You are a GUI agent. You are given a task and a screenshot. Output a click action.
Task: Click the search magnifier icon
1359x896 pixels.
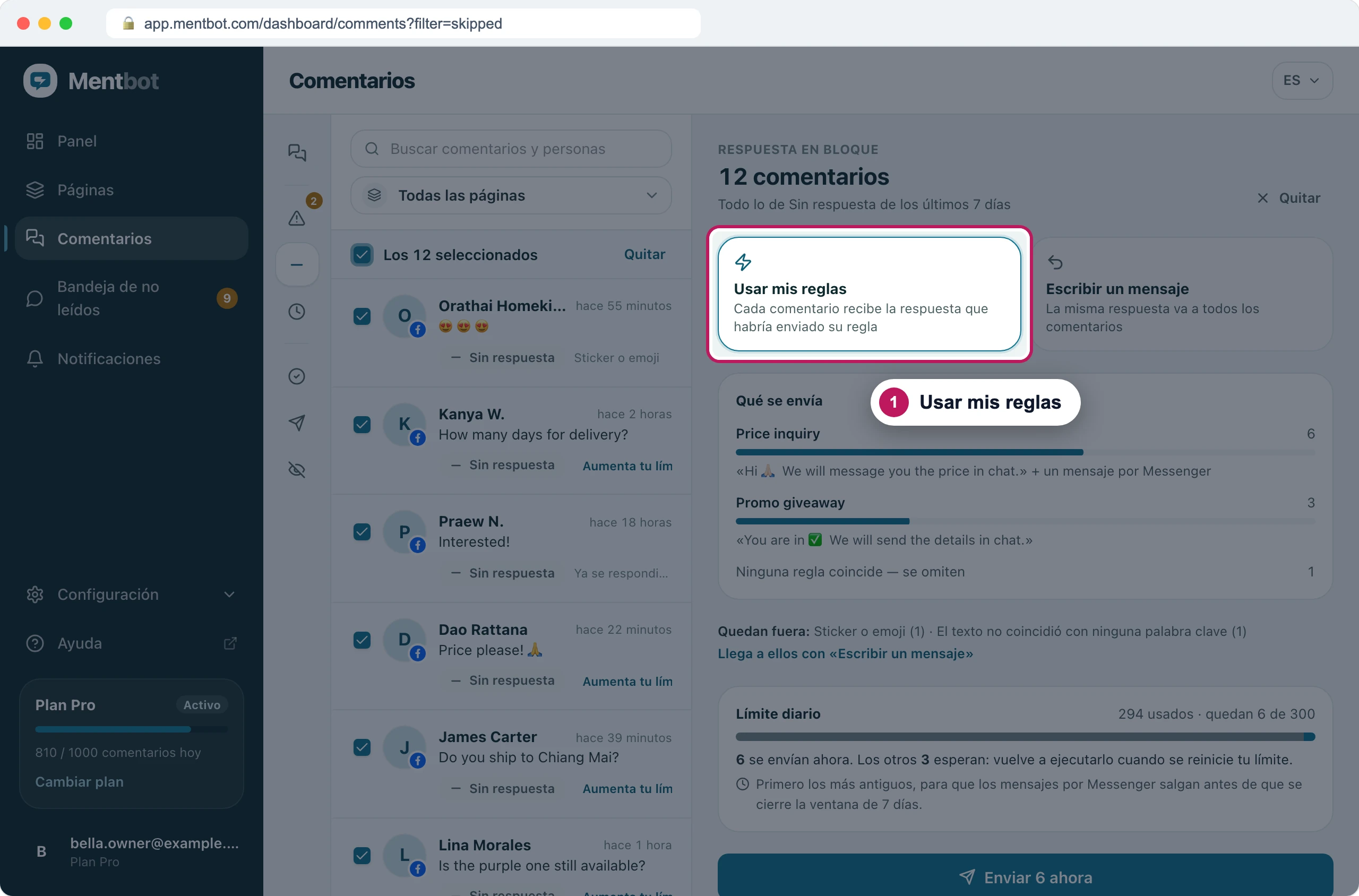[x=372, y=149]
